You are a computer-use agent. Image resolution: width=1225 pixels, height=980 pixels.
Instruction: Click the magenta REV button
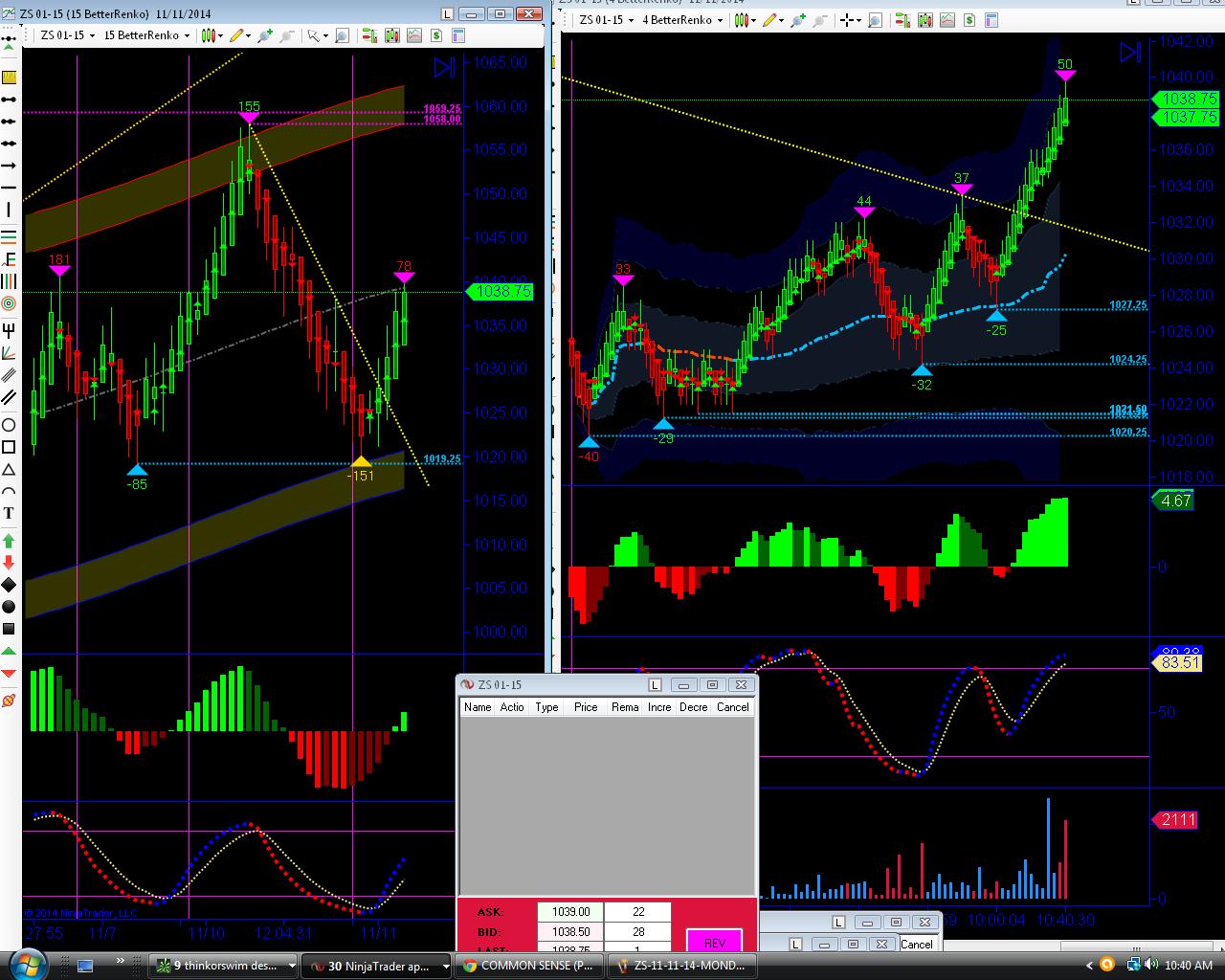pyautogui.click(x=714, y=942)
